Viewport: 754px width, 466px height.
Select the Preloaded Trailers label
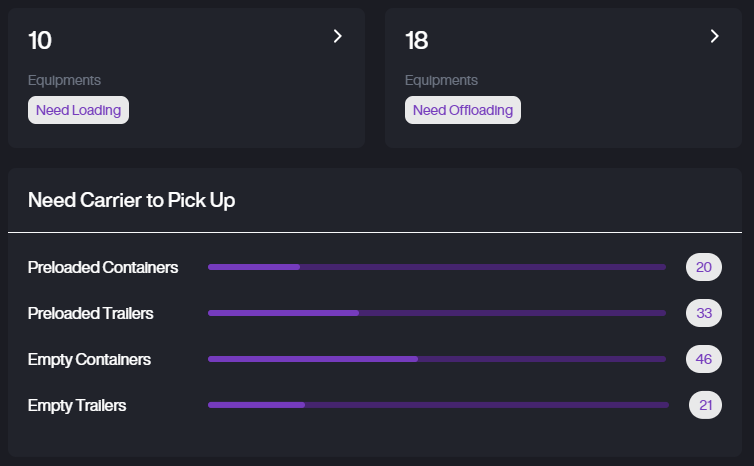(x=91, y=313)
